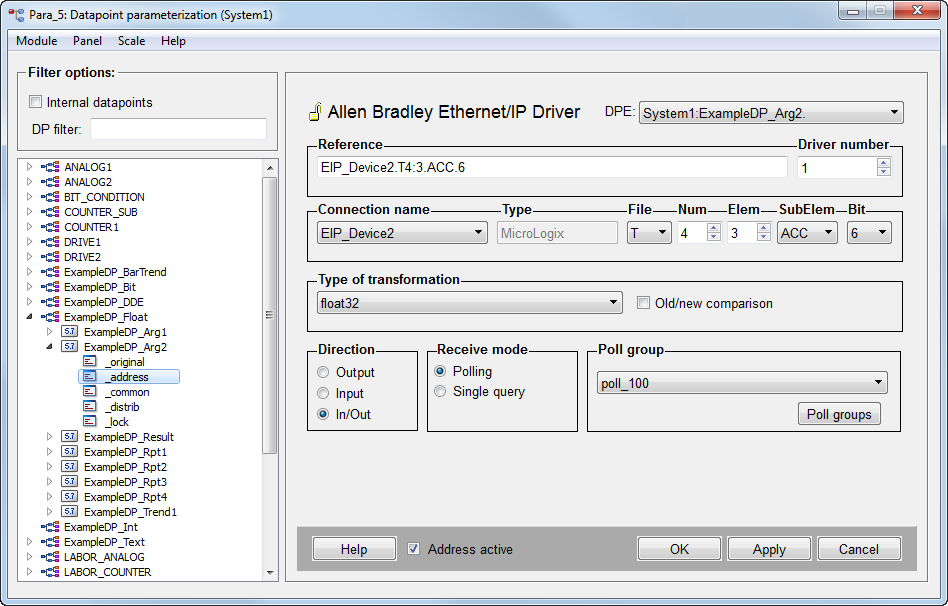Image resolution: width=948 pixels, height=606 pixels.
Task: Click the _distrib config icon
Action: tap(90, 407)
